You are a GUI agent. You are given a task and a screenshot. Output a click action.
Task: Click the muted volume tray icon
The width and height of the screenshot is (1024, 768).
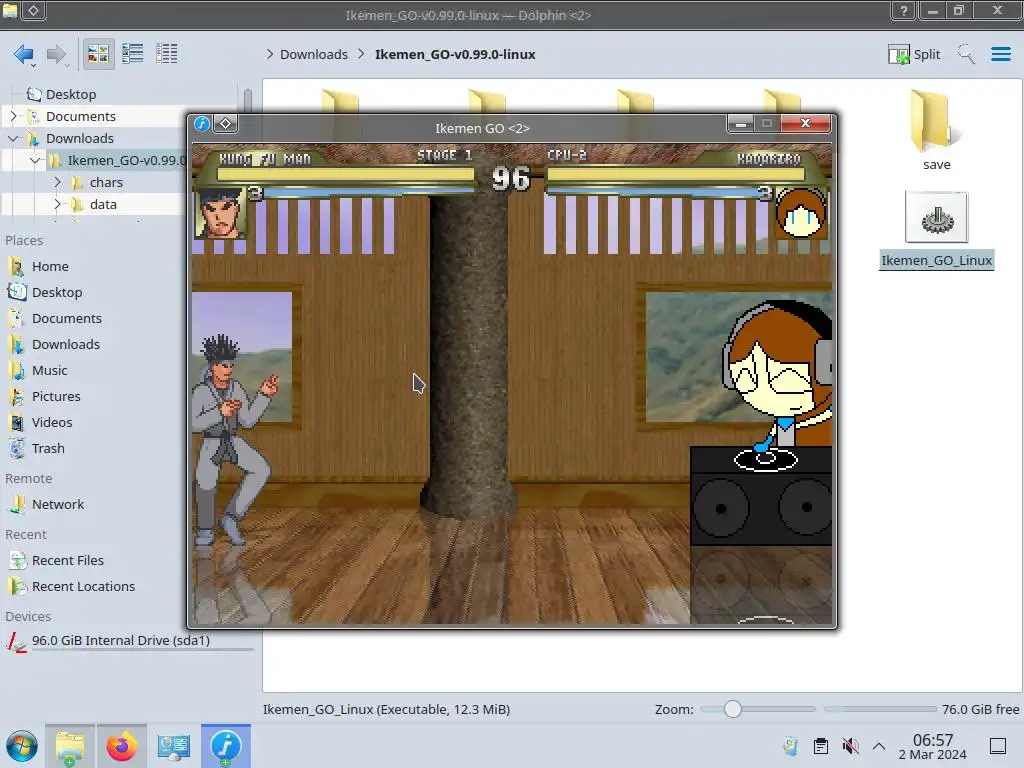(x=850, y=746)
